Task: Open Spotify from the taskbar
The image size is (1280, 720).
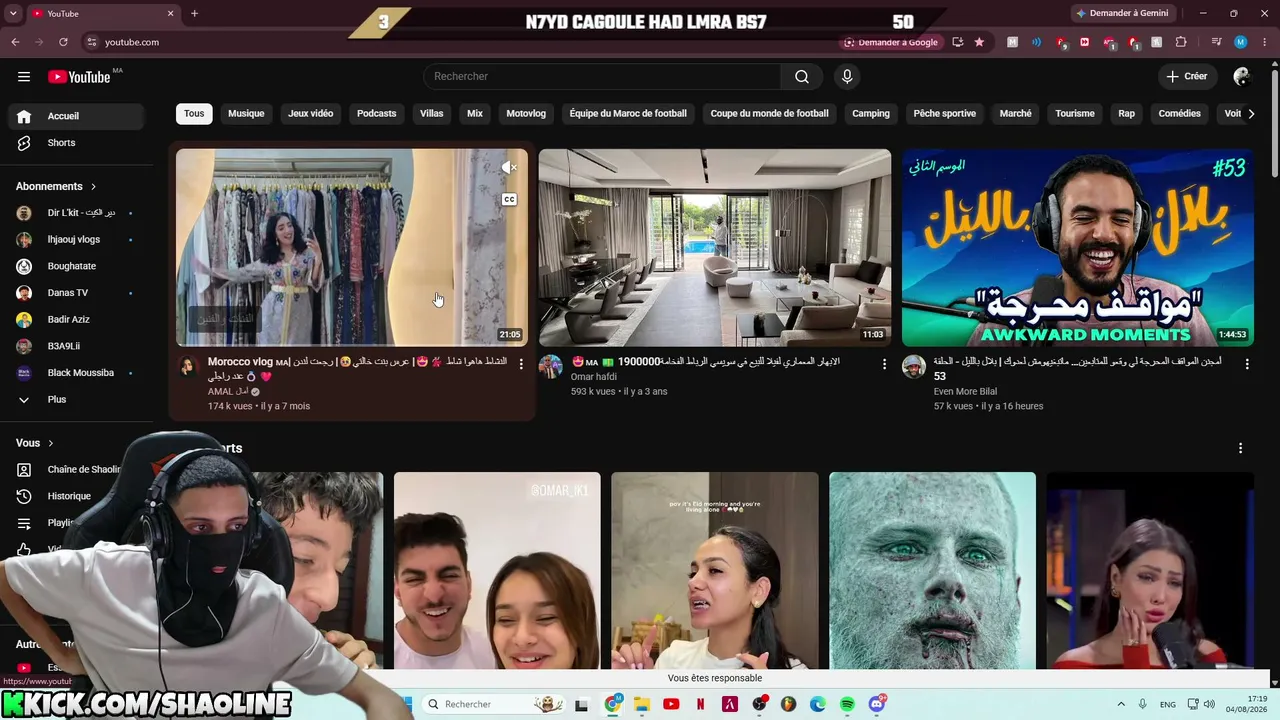Action: [x=847, y=704]
